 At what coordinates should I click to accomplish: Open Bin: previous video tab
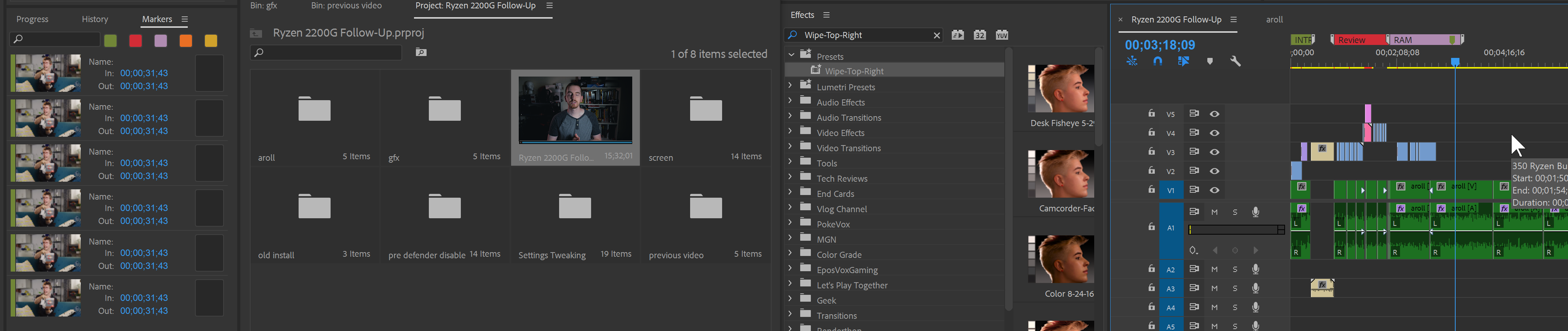pyautogui.click(x=346, y=6)
